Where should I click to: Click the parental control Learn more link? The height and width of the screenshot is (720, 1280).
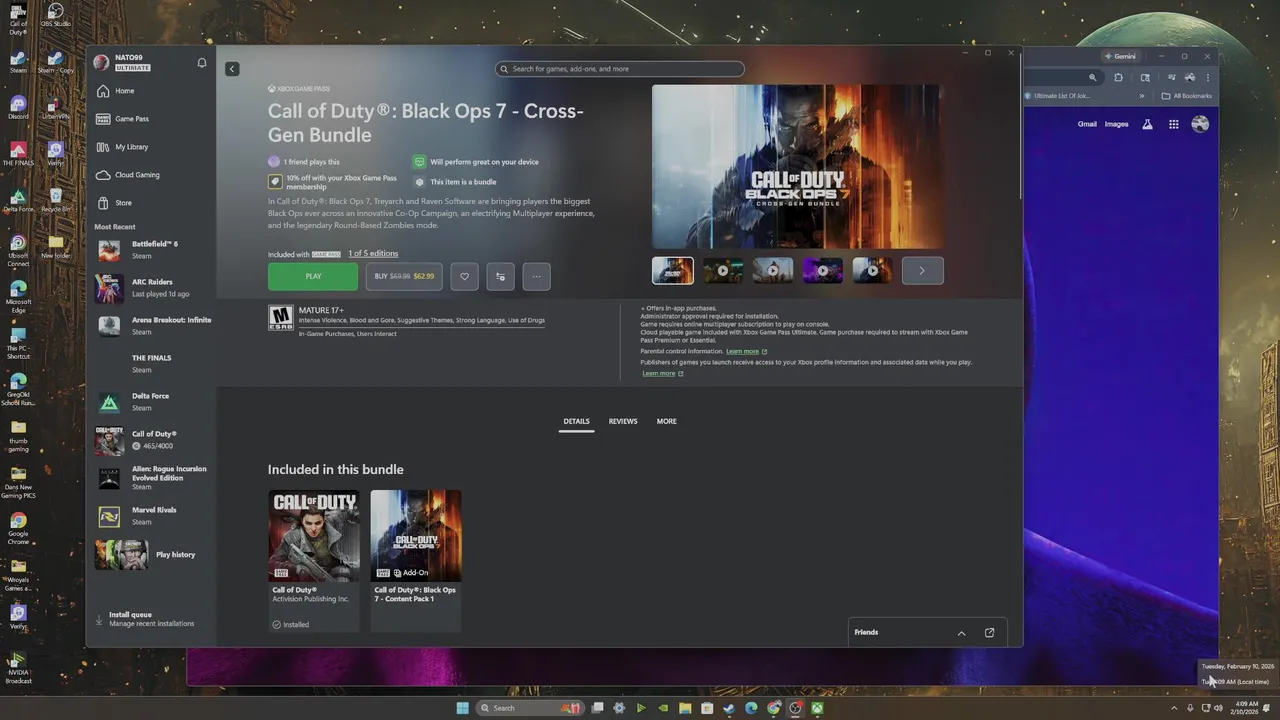click(x=746, y=352)
